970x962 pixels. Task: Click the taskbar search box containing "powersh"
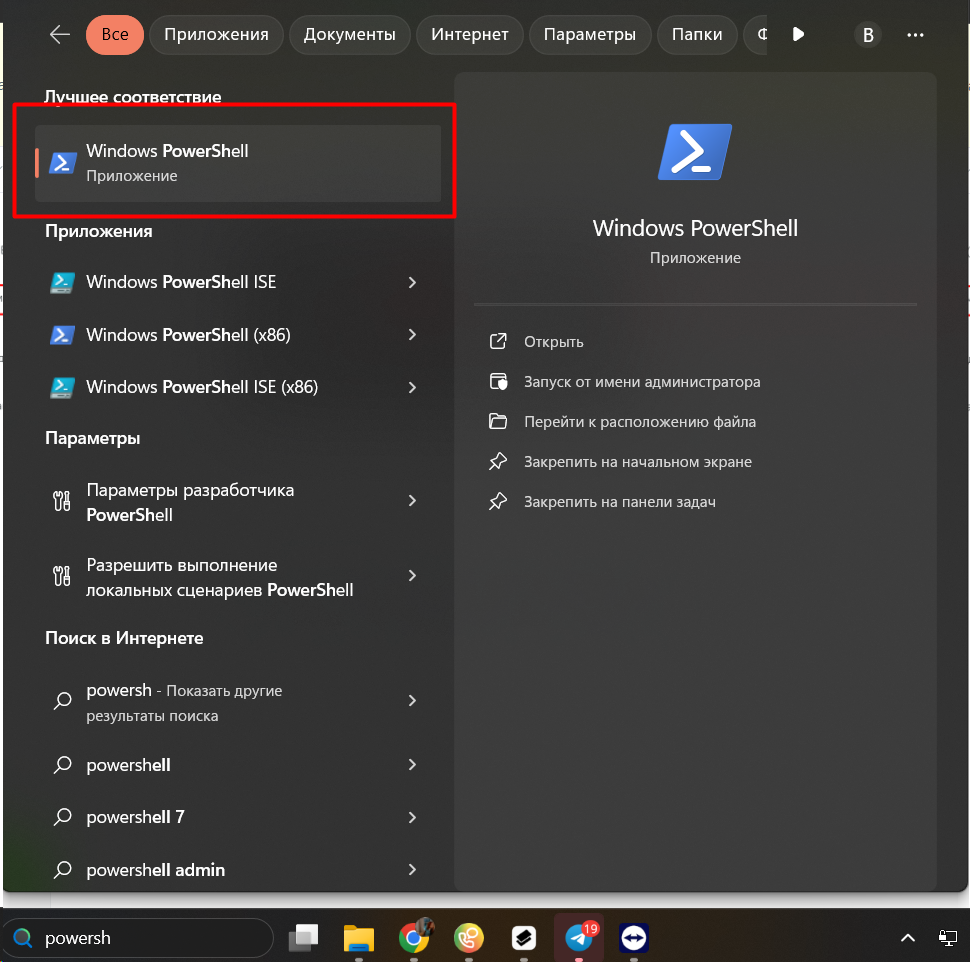tap(137, 938)
